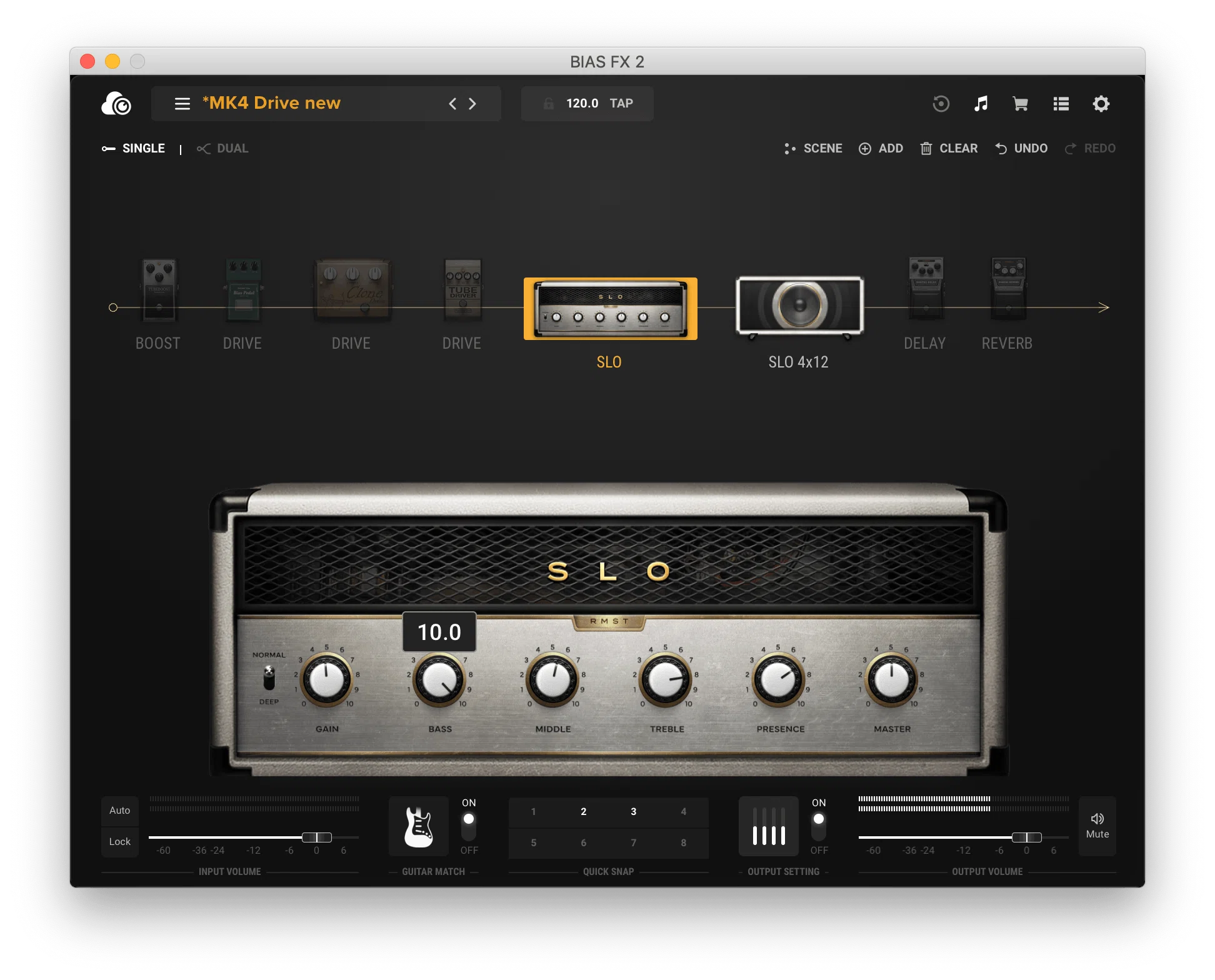Click the tempo lock icon
The width and height of the screenshot is (1215, 980).
coord(548,104)
